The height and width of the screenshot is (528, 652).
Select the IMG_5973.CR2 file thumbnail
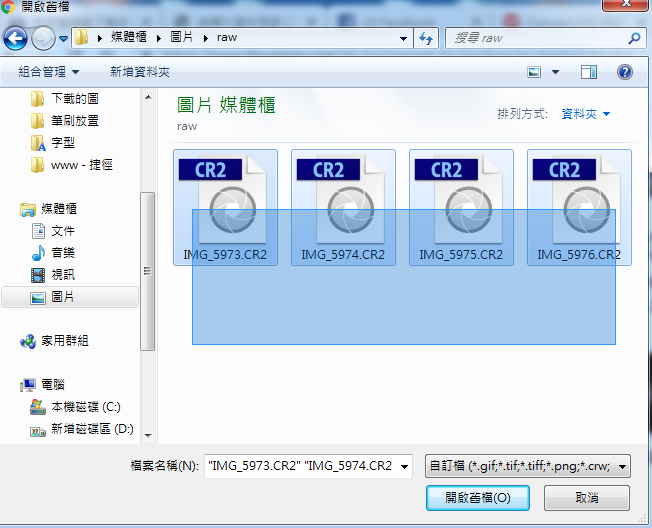click(225, 207)
